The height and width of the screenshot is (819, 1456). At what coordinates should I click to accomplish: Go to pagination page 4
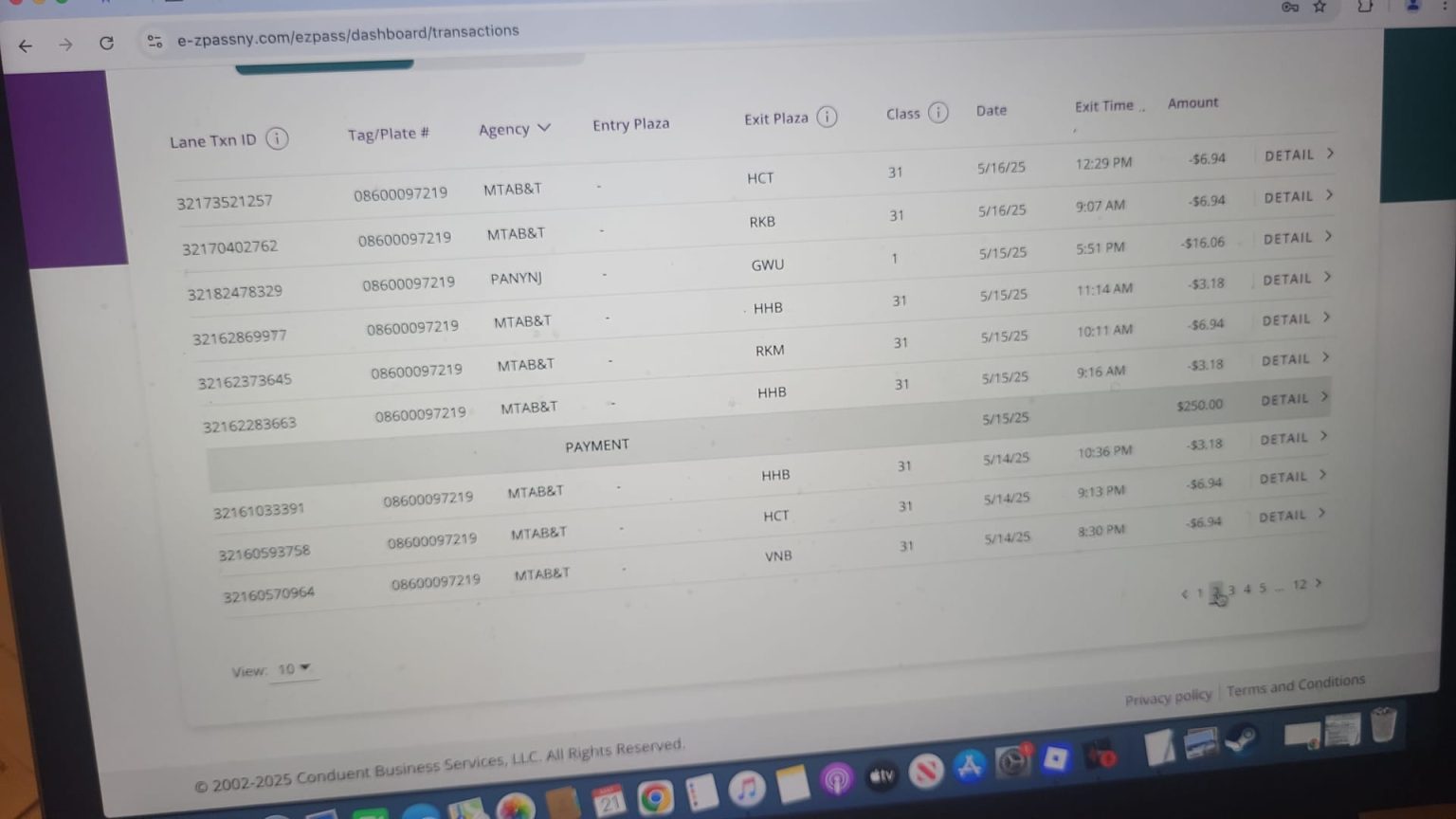click(x=1247, y=589)
